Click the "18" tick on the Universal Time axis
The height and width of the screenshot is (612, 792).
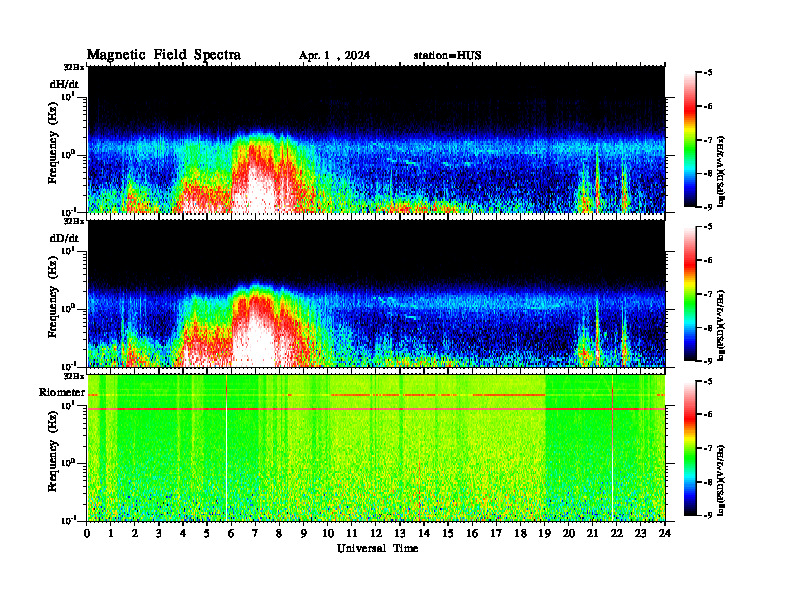click(x=520, y=533)
